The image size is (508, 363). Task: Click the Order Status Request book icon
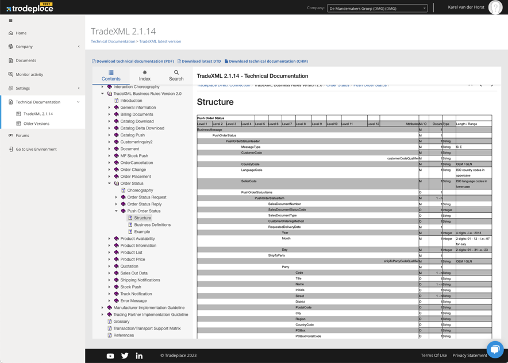[123, 197]
